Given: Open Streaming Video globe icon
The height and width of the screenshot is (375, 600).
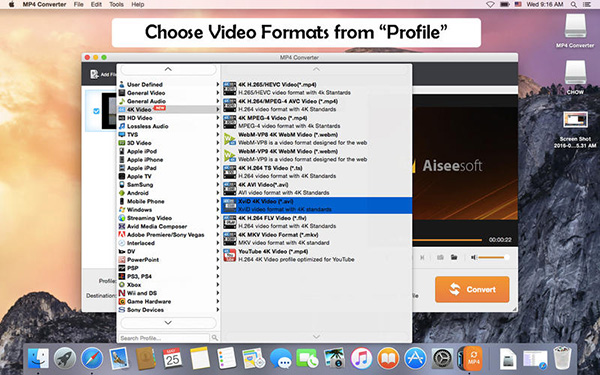Looking at the screenshot, I should point(122,218).
